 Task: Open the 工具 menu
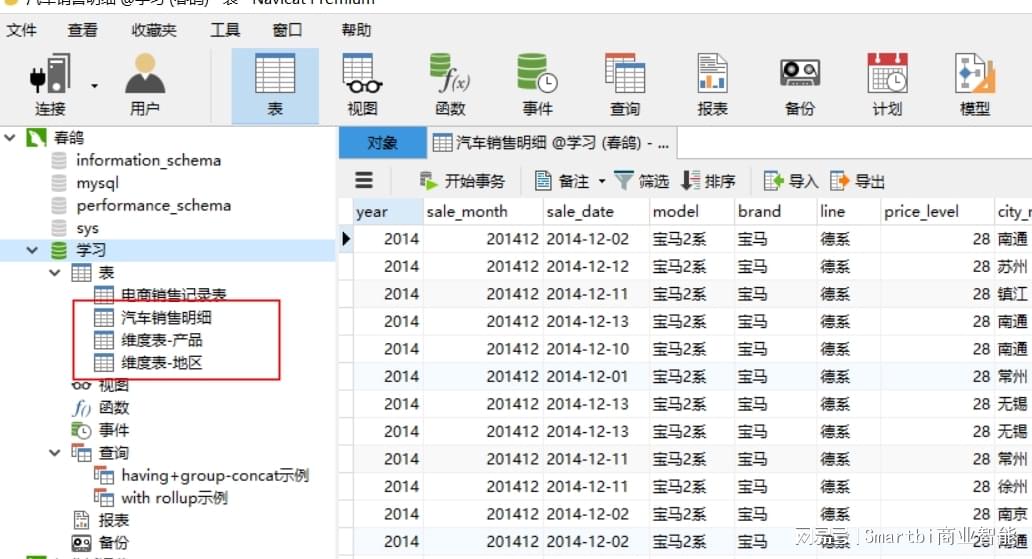224,30
